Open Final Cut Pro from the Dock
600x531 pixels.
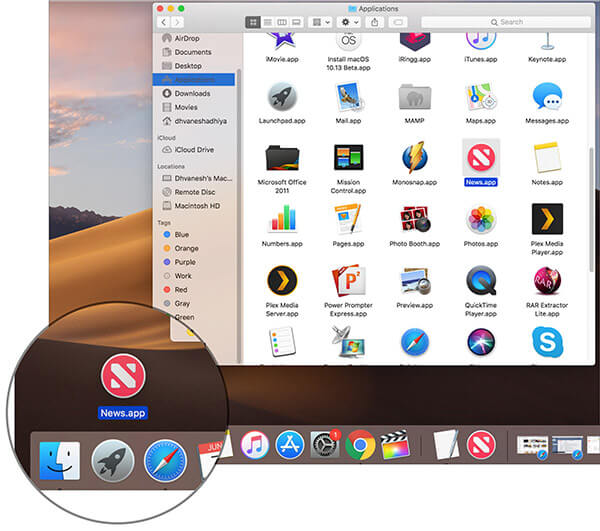[x=395, y=445]
